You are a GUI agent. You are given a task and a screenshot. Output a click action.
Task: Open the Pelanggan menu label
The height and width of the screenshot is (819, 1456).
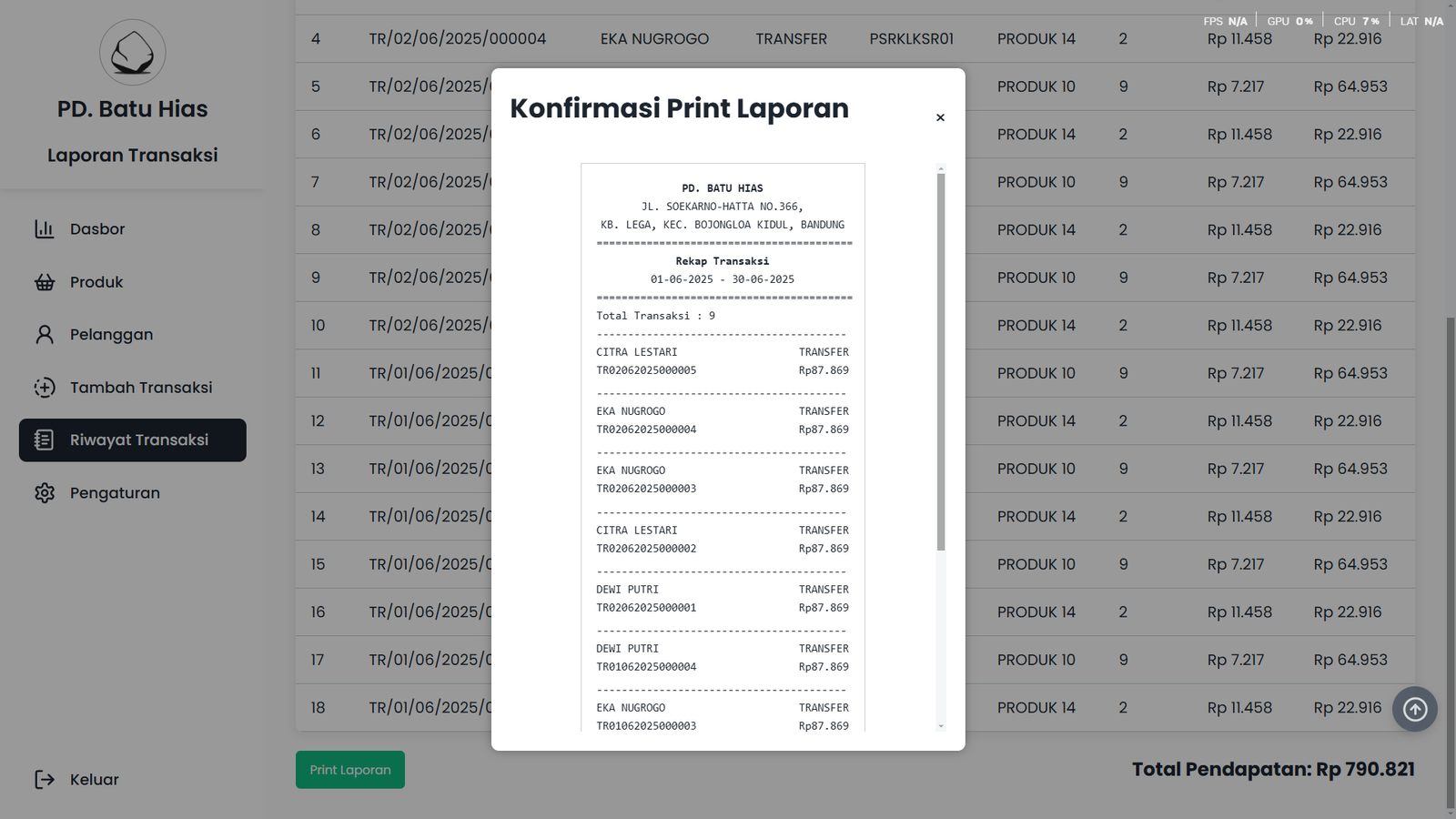pos(111,335)
